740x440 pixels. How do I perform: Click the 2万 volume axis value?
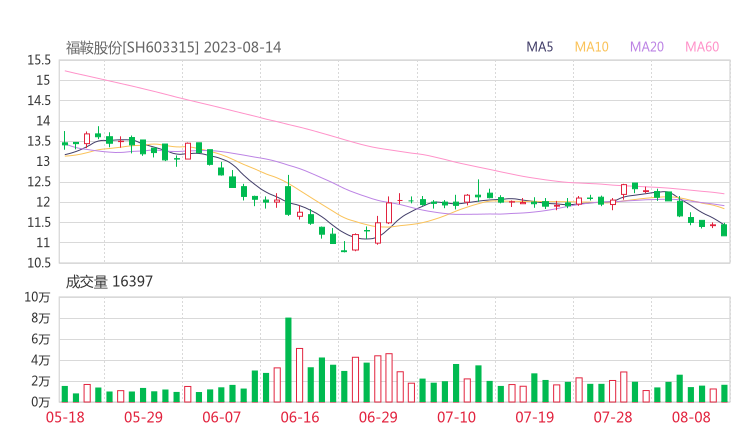[41, 381]
